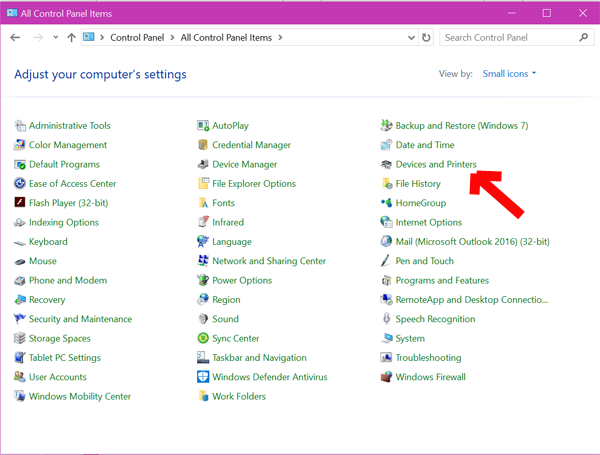
Task: Open Infrared settings
Action: point(228,222)
